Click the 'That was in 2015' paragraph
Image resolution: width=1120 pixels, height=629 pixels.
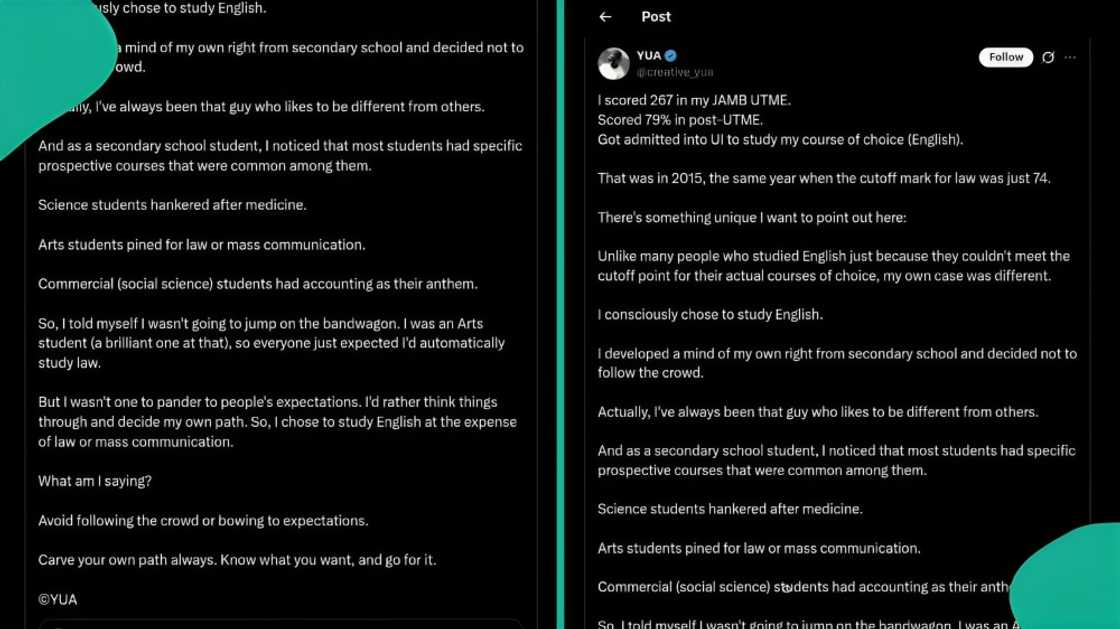[x=824, y=178]
